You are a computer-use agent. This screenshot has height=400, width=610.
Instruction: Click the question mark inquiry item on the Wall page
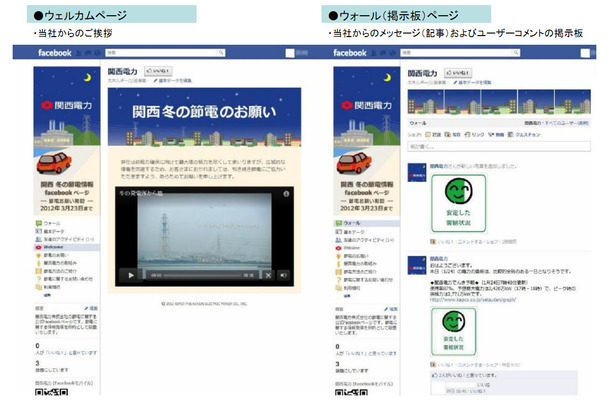(x=364, y=280)
